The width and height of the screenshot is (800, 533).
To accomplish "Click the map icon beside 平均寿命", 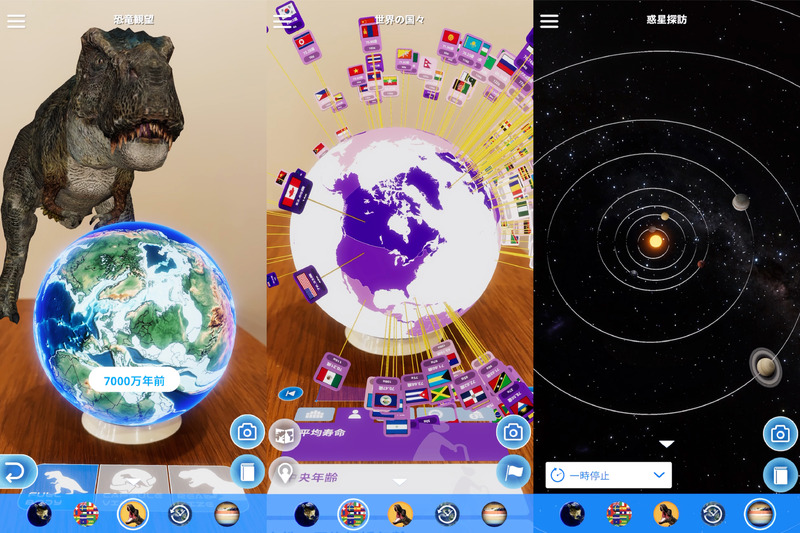I will pos(284,434).
